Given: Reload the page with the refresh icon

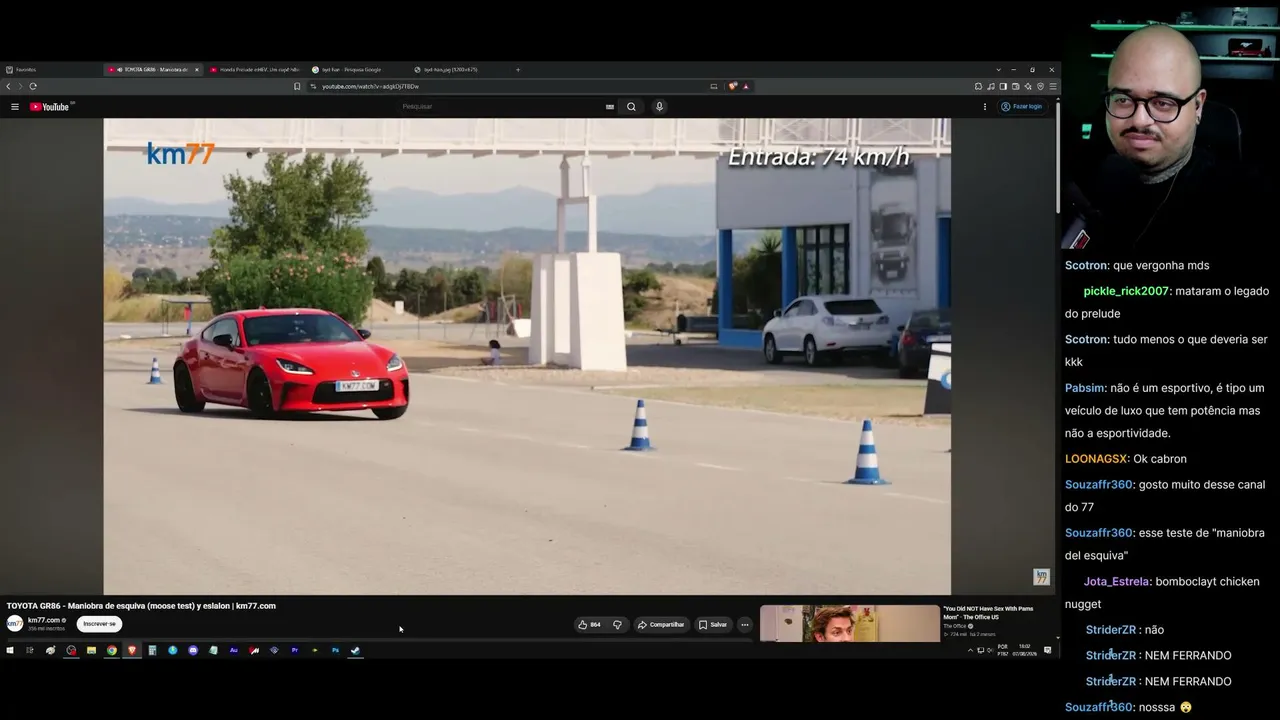Looking at the screenshot, I should coord(33,86).
